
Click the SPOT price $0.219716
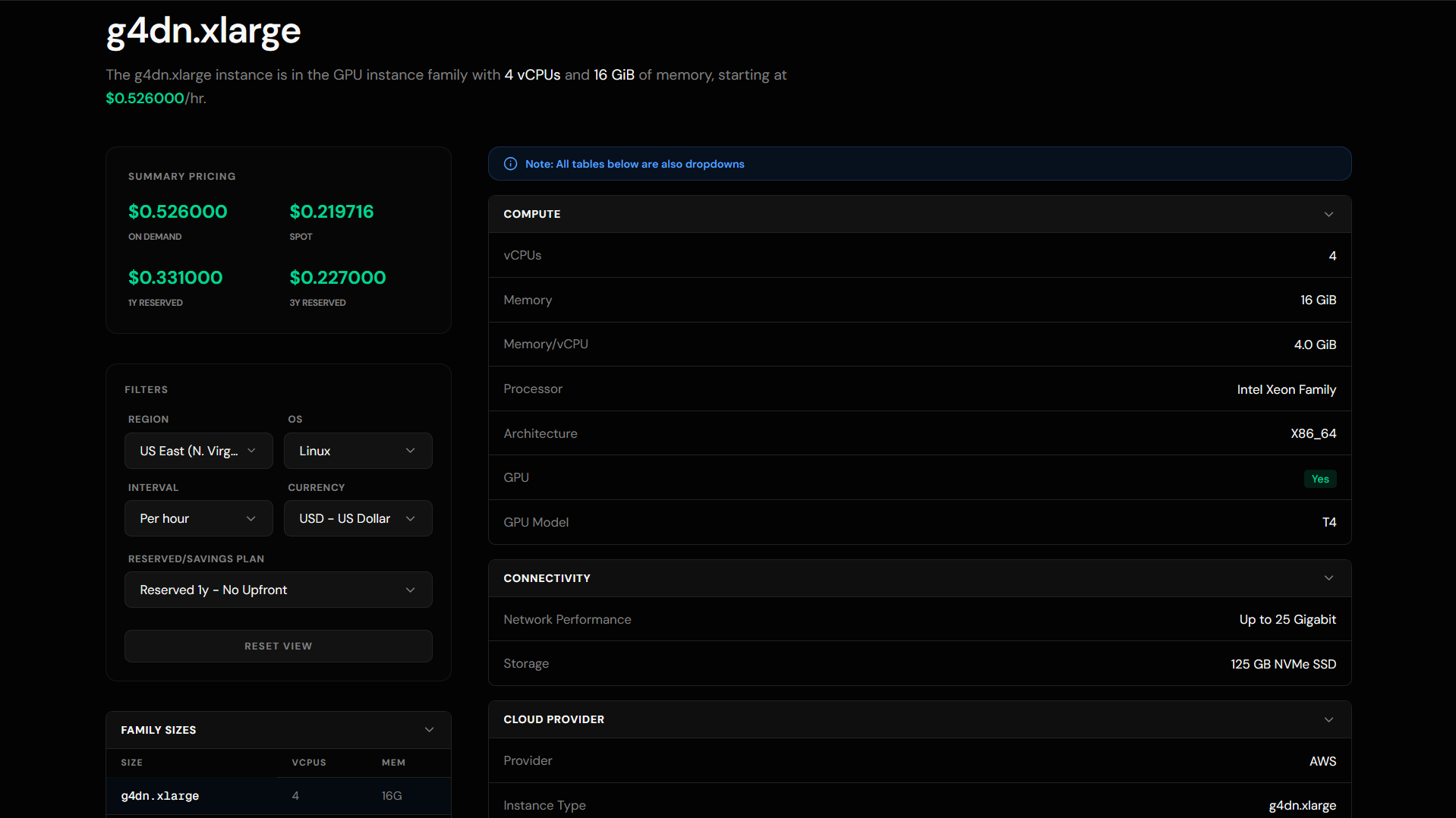click(332, 211)
